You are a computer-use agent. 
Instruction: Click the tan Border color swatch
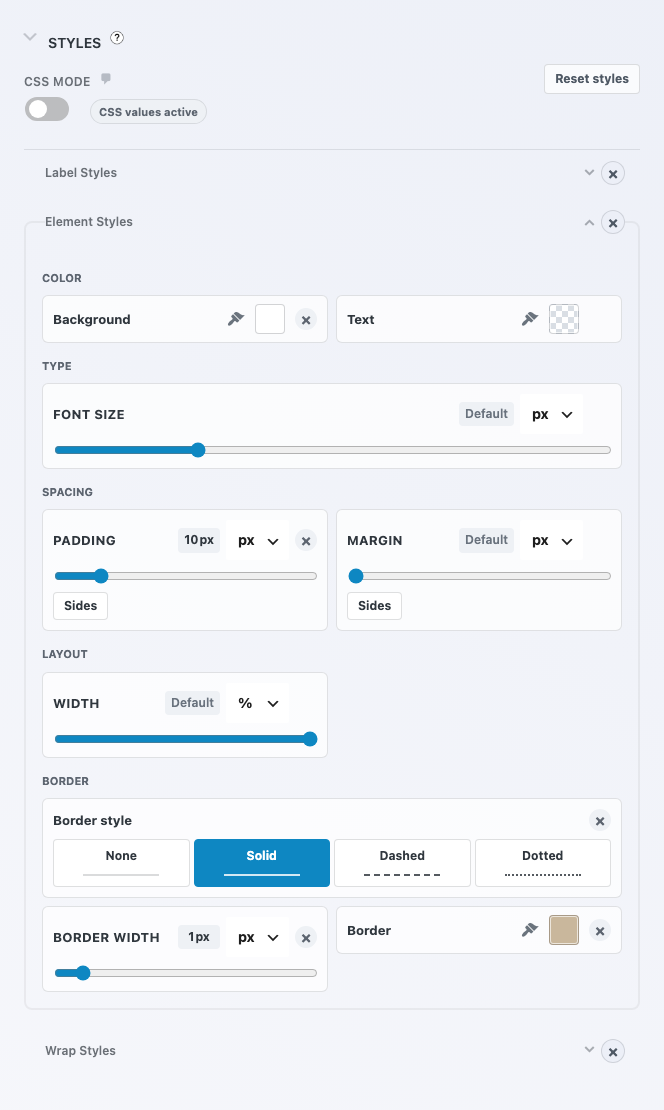(564, 930)
